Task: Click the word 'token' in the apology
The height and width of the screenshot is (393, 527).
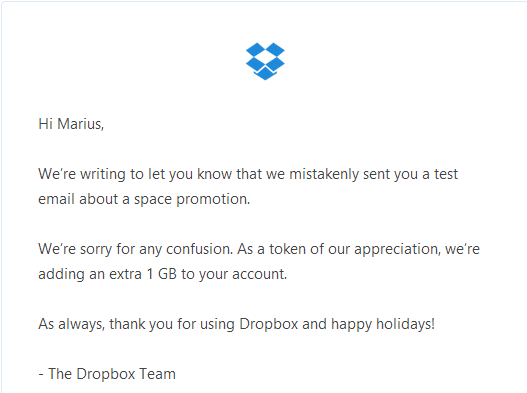Action: click(x=287, y=249)
